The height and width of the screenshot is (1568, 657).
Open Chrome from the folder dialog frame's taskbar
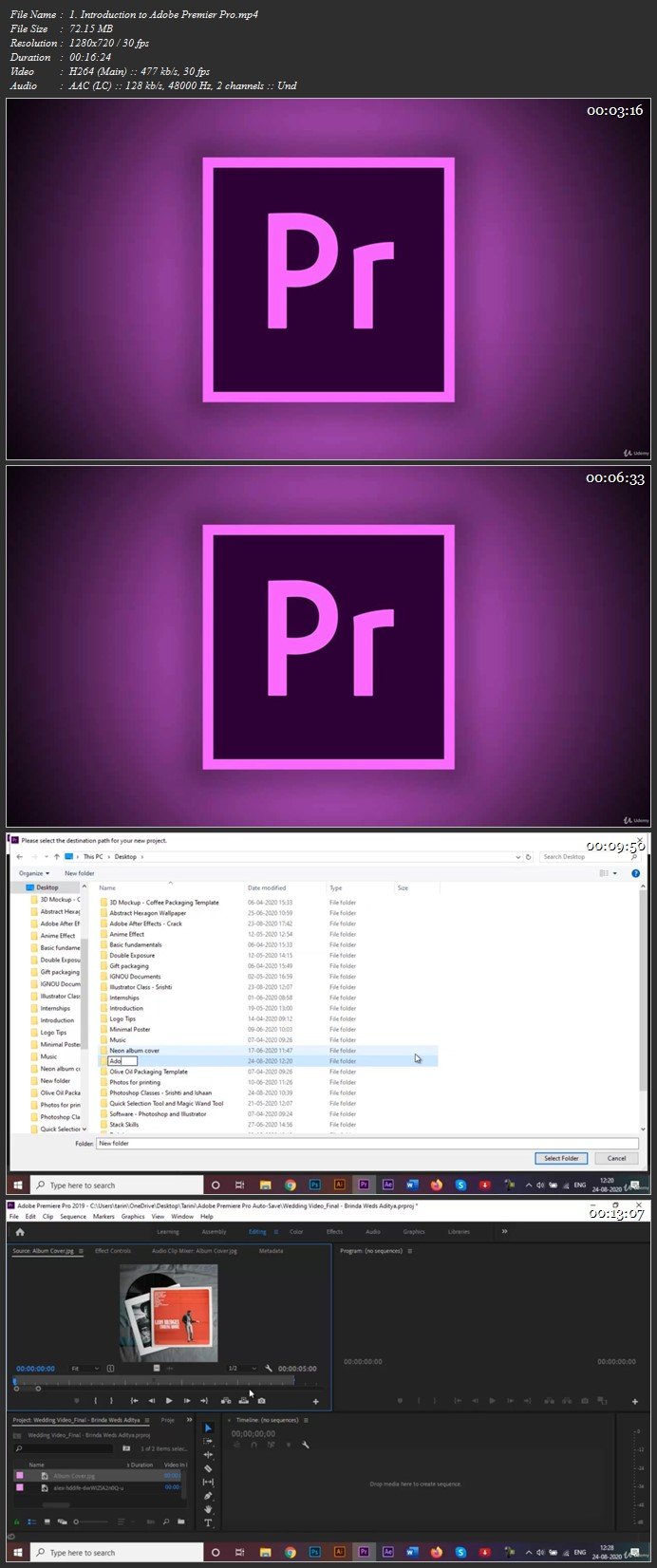click(x=291, y=1185)
